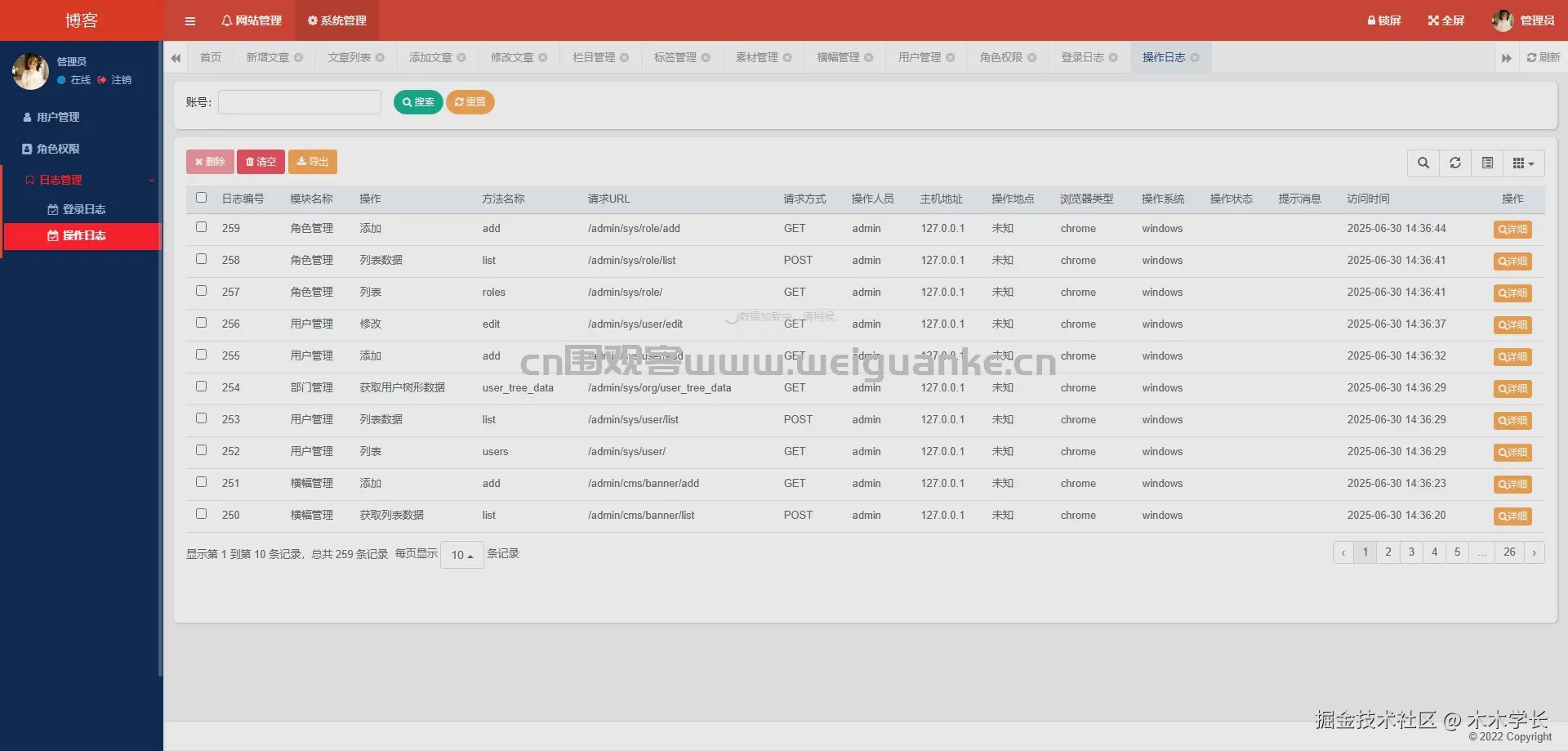Go to page 26
This screenshot has width=1568, height=751.
coord(1509,552)
